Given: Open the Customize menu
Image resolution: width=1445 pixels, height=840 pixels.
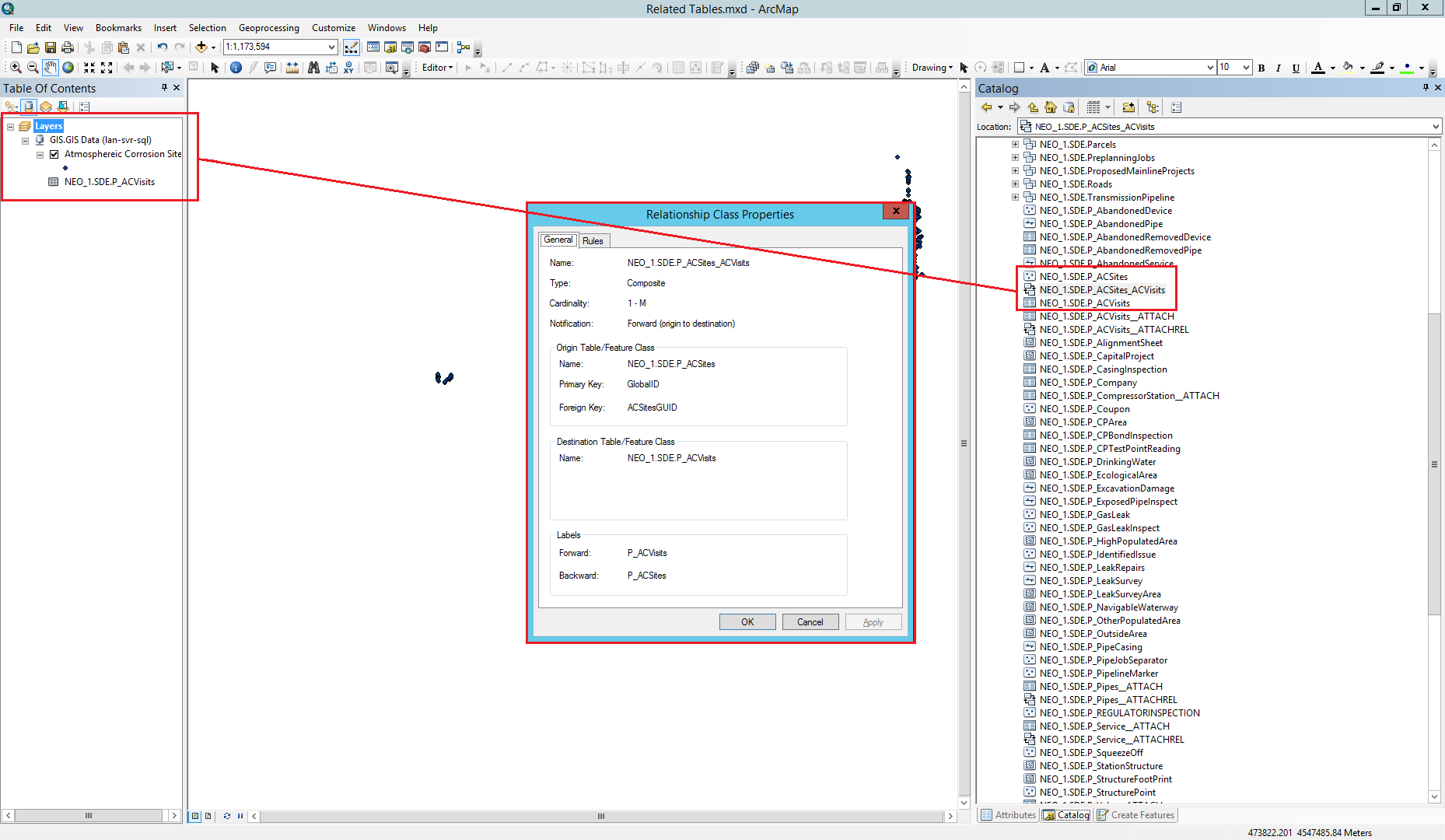Looking at the screenshot, I should (333, 27).
